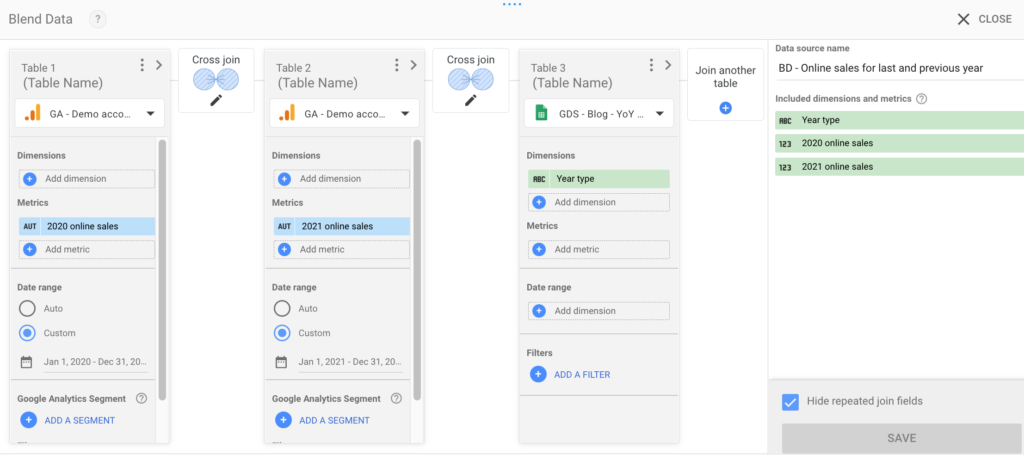Open Table 1 Google Analytics Segment help
Viewport: 1024px width, 455px height.
click(x=141, y=398)
